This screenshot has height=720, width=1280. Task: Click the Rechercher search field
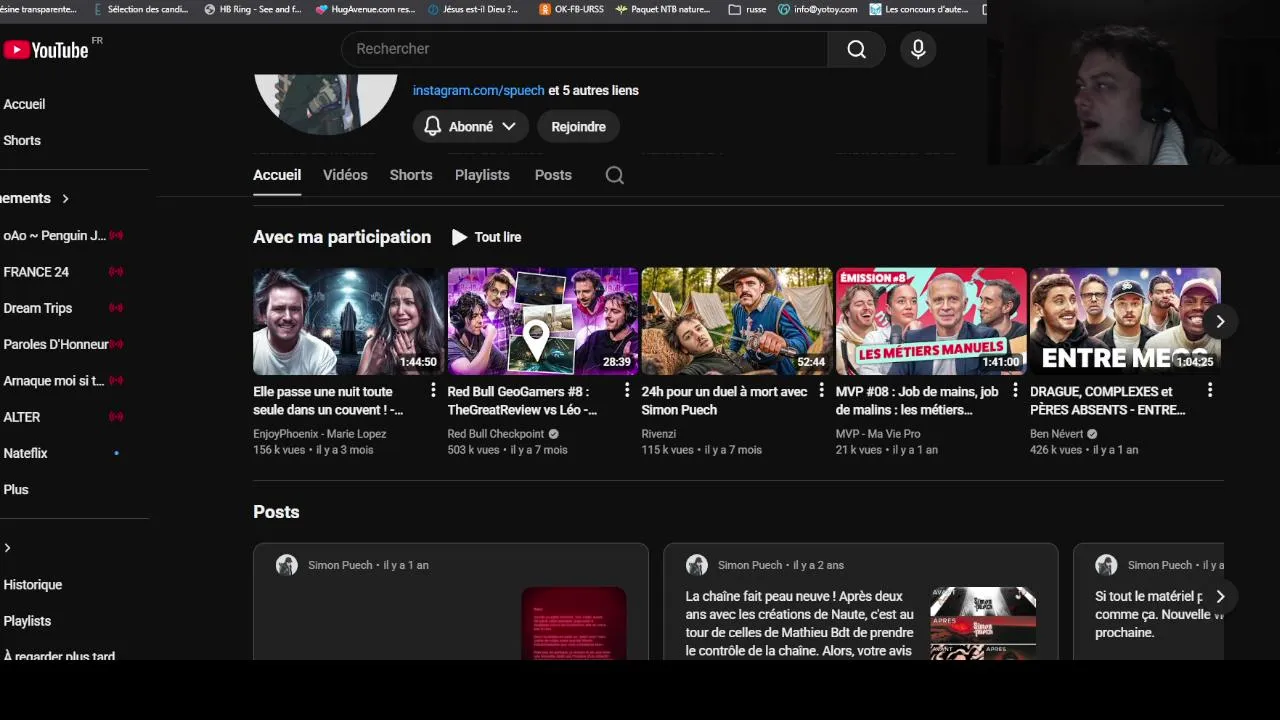(584, 49)
